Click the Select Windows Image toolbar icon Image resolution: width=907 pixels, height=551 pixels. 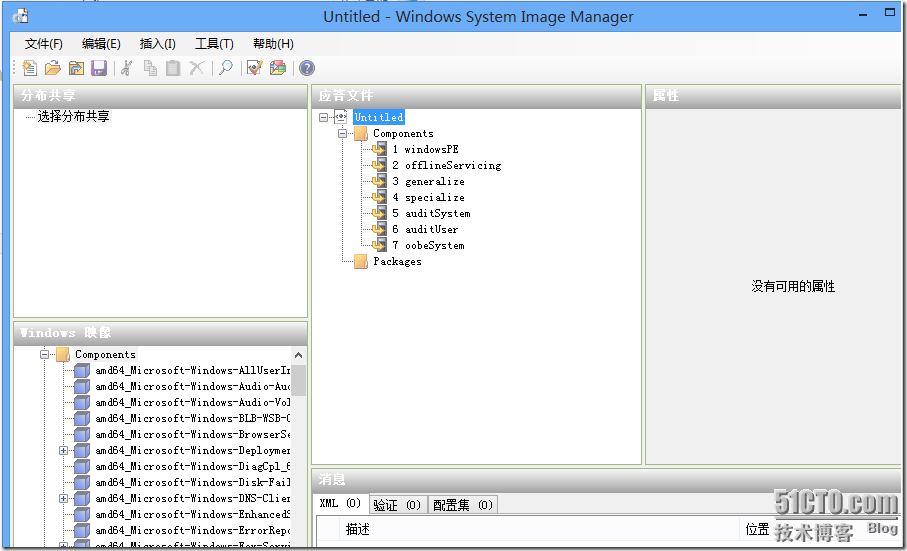(76, 68)
